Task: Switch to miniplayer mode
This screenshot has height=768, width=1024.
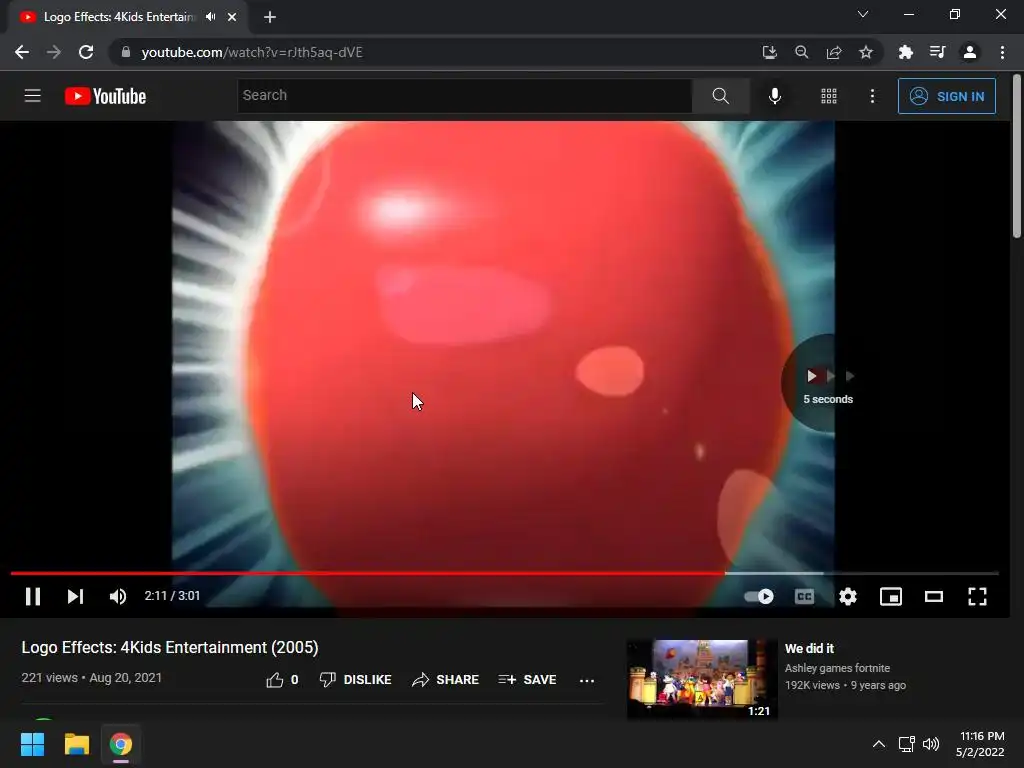Action: point(891,596)
